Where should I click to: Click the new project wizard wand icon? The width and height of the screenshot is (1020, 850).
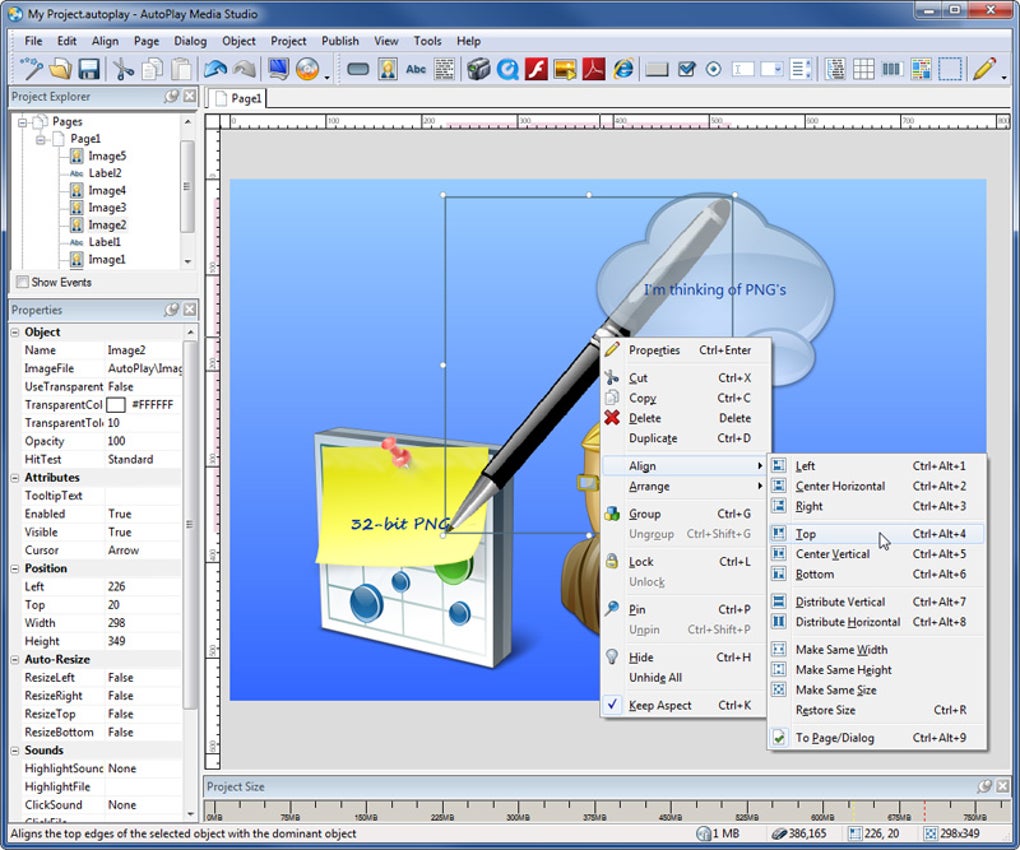pyautogui.click(x=31, y=69)
